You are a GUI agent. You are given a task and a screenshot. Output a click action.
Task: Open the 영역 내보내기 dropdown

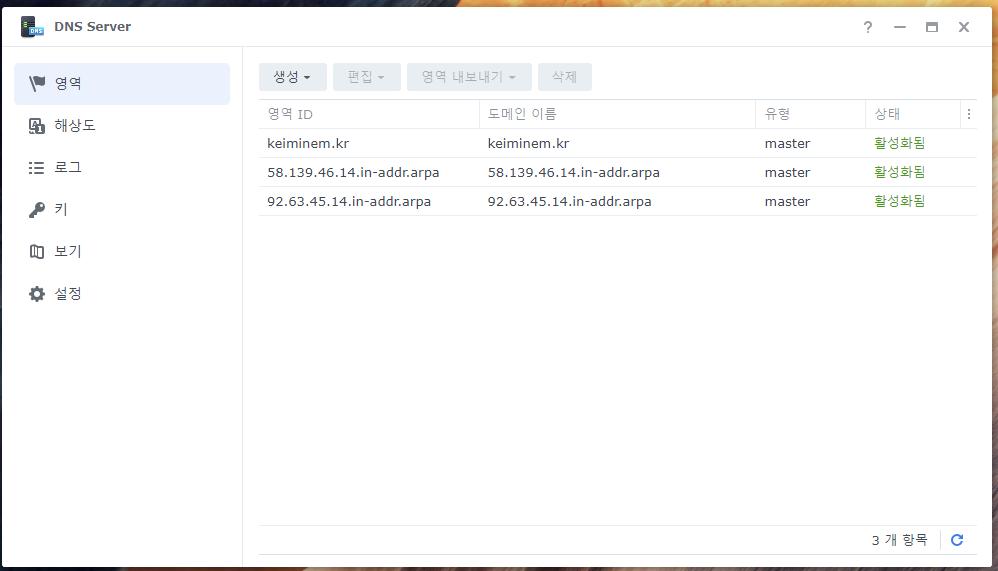point(468,77)
